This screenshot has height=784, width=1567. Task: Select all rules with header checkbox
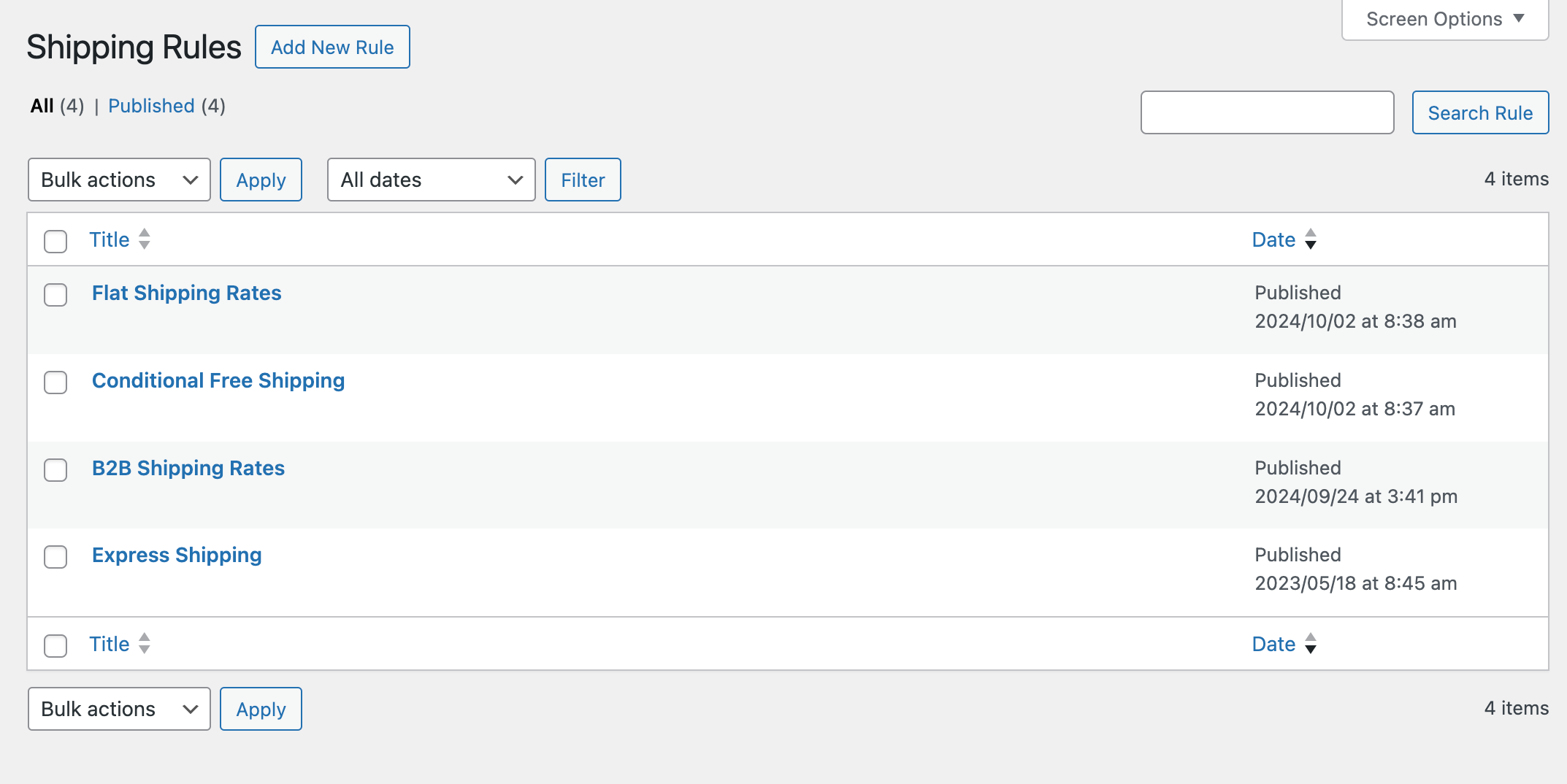point(55,242)
